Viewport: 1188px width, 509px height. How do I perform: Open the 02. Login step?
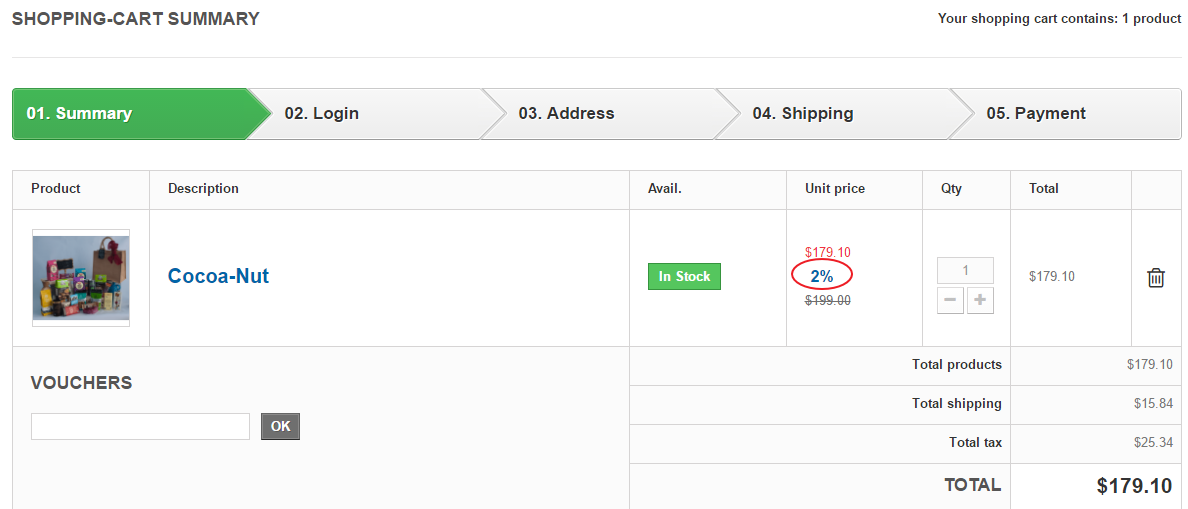pos(322,114)
